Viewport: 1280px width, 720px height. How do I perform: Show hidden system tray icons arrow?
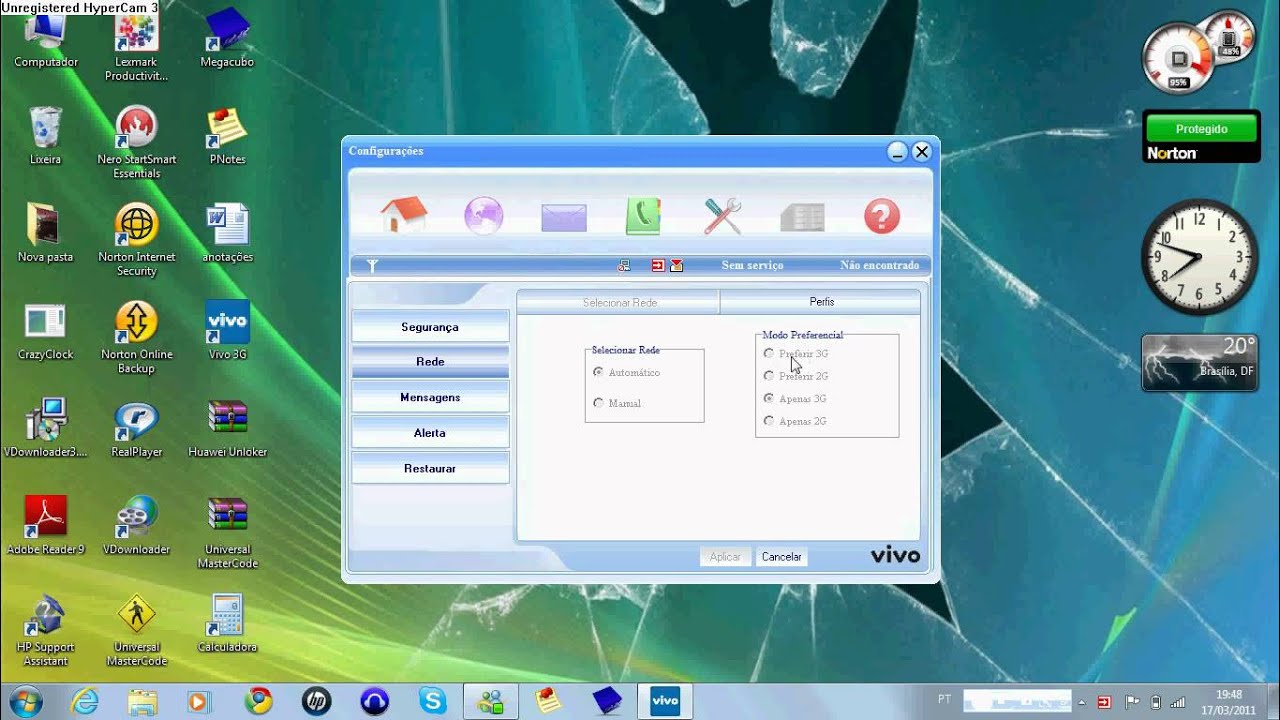point(1084,702)
